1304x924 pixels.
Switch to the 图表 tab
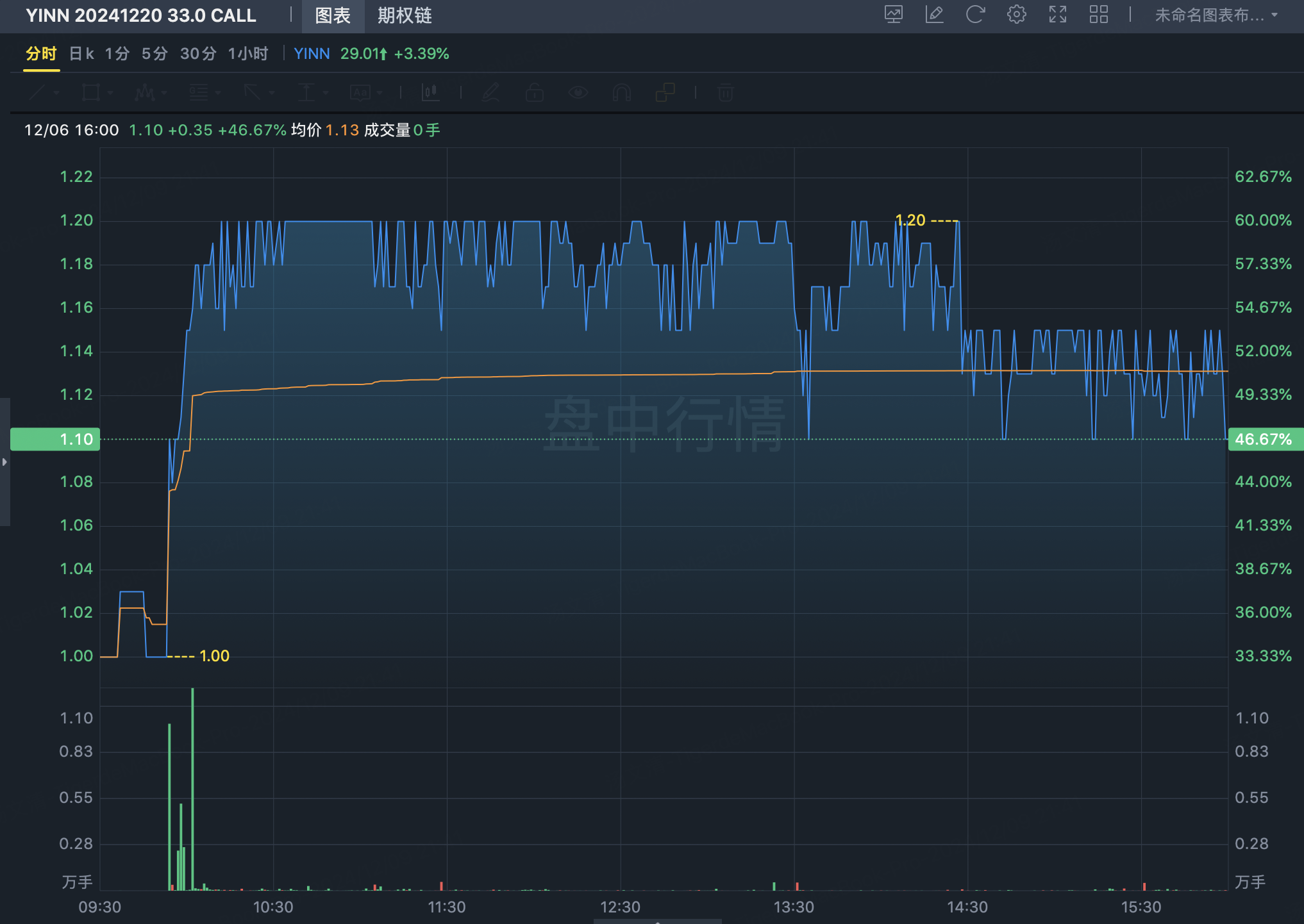[333, 16]
